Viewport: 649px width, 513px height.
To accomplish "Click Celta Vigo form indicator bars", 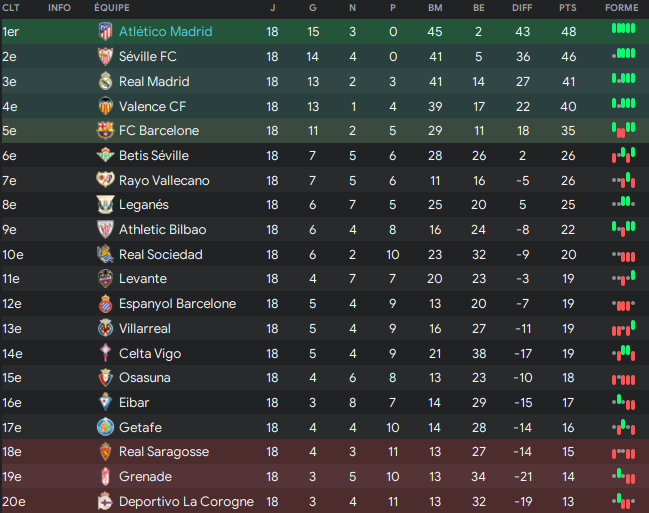I will pos(623,352).
